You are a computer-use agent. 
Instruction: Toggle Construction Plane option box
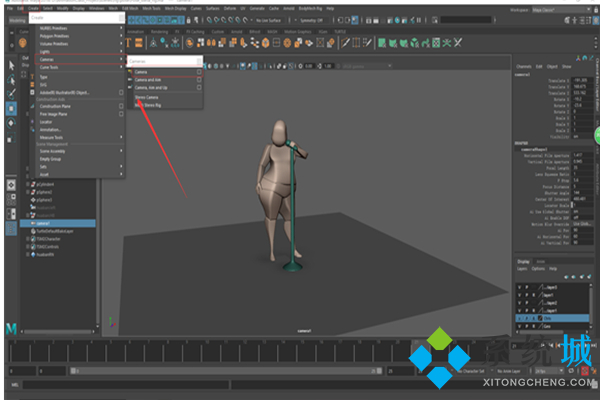pyautogui.click(x=122, y=108)
